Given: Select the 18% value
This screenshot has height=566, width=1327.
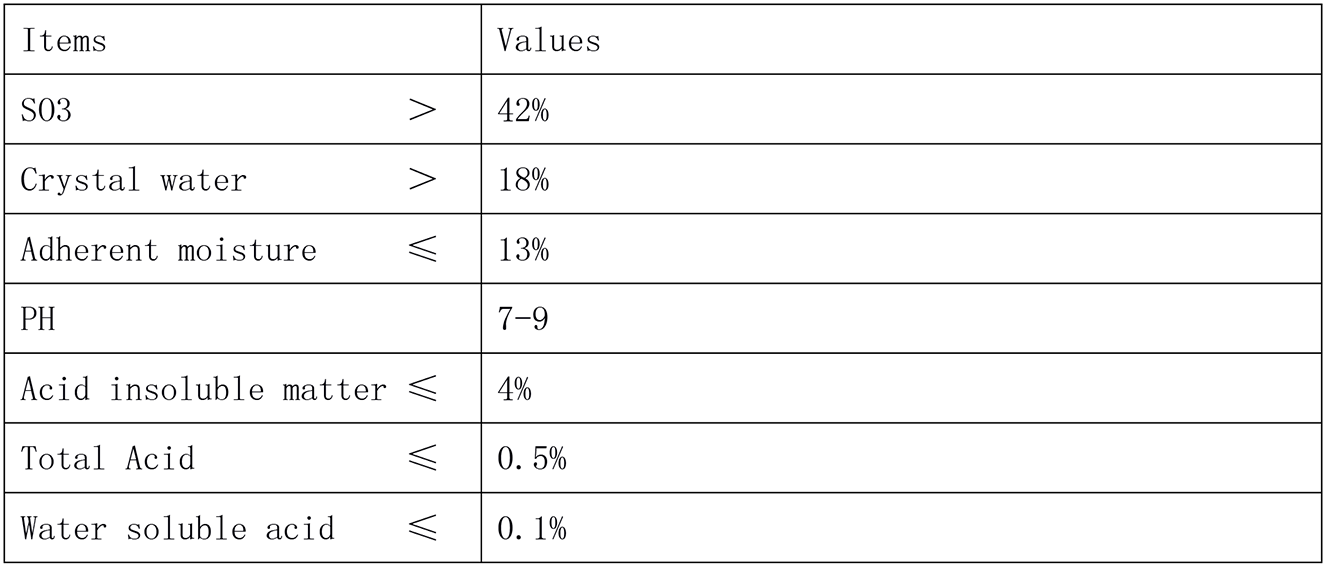Looking at the screenshot, I should (523, 181).
